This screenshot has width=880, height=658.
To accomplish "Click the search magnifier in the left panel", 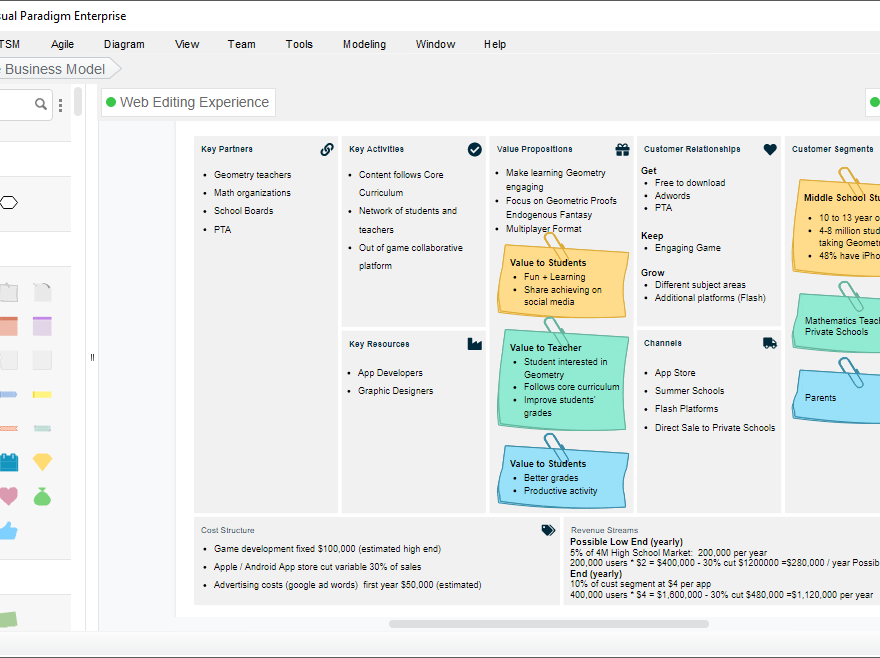I will point(40,103).
